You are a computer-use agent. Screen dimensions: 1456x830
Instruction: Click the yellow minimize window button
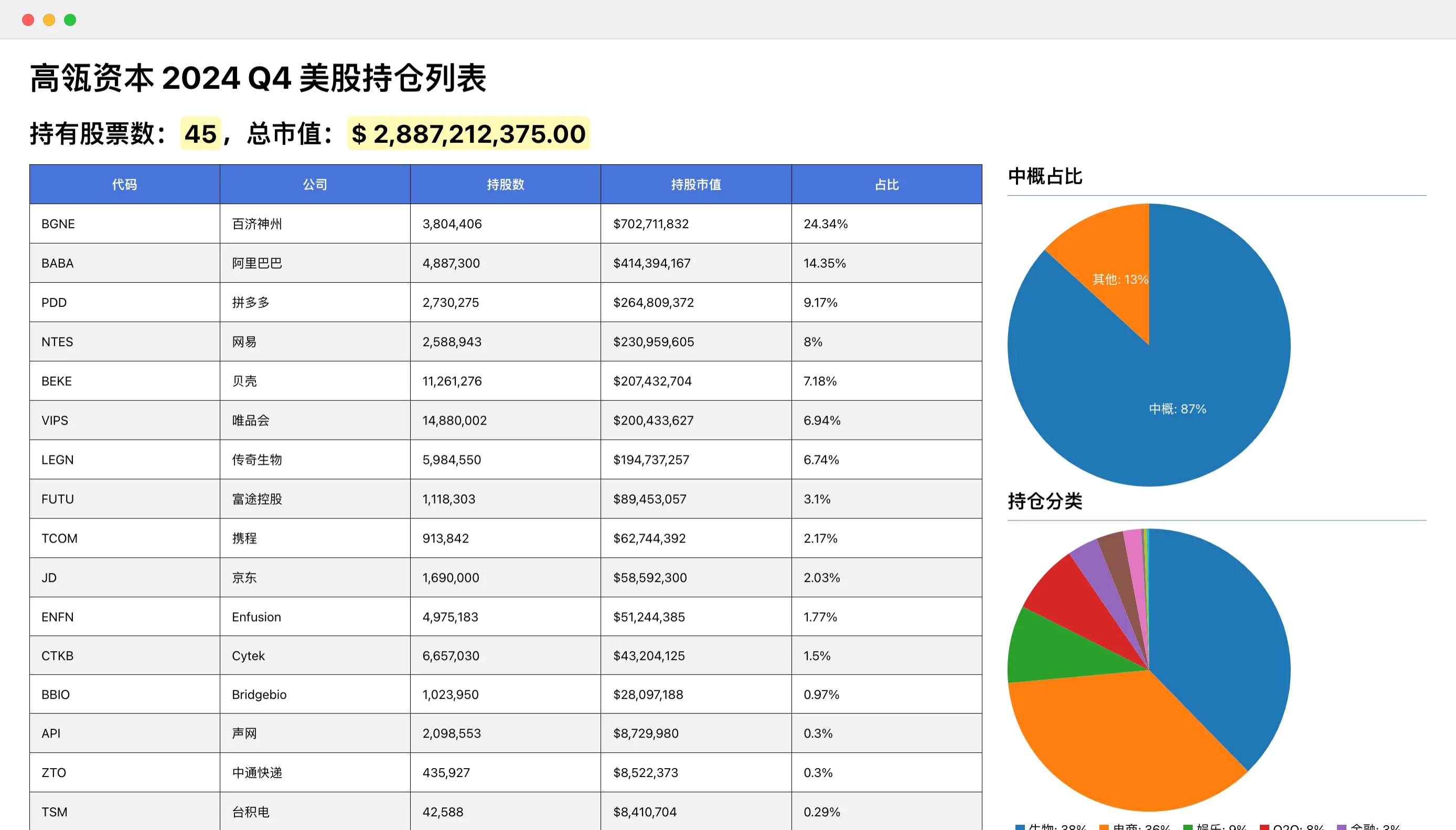pos(49,20)
